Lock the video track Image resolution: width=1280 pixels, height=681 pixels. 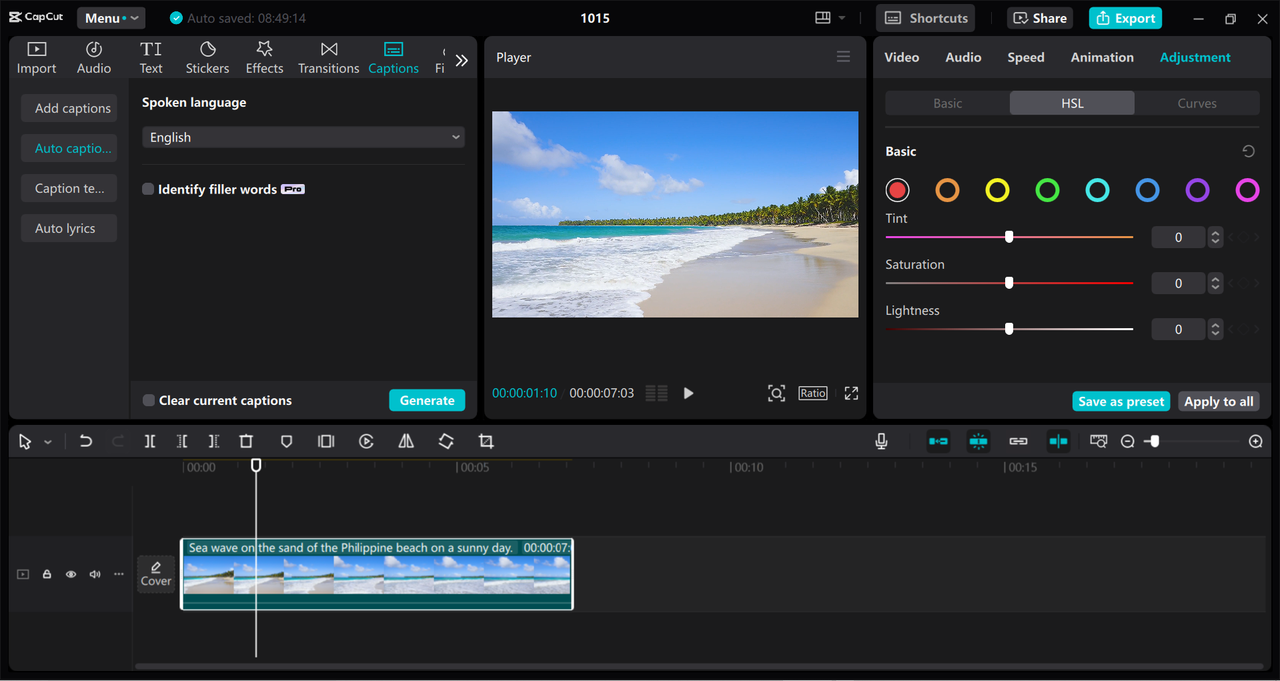47,574
